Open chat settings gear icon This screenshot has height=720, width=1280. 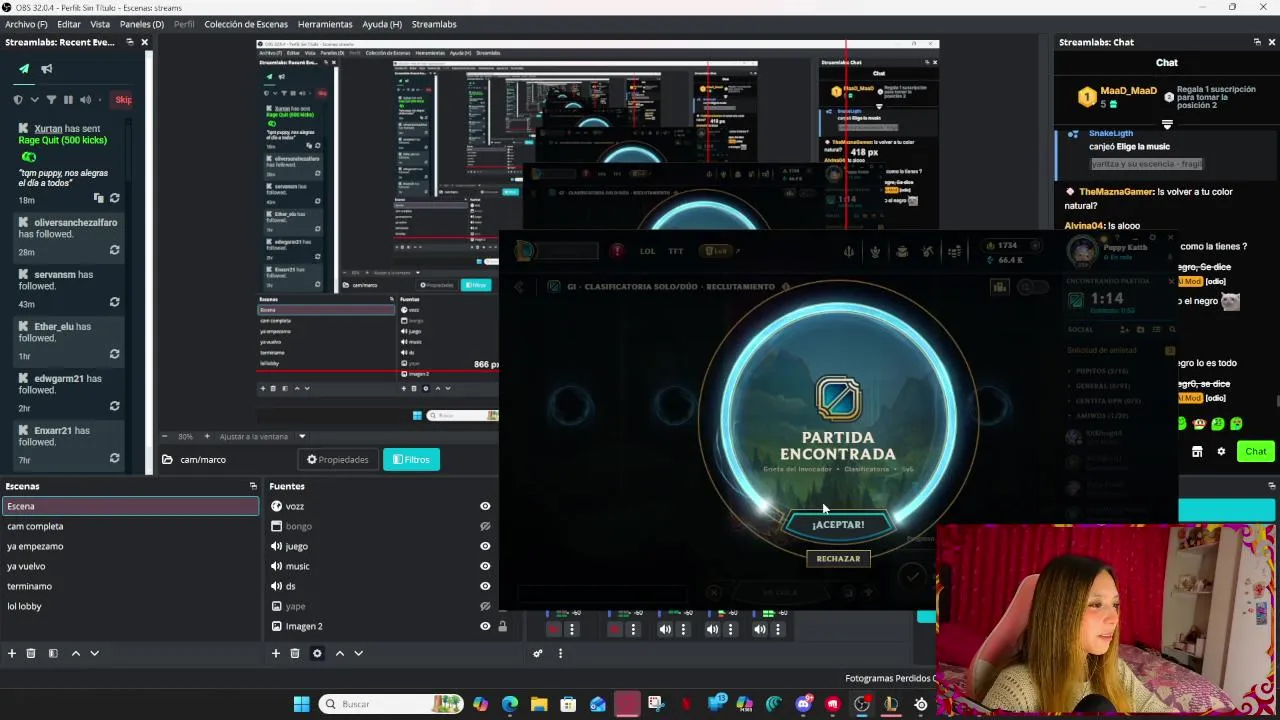pyautogui.click(x=1221, y=451)
